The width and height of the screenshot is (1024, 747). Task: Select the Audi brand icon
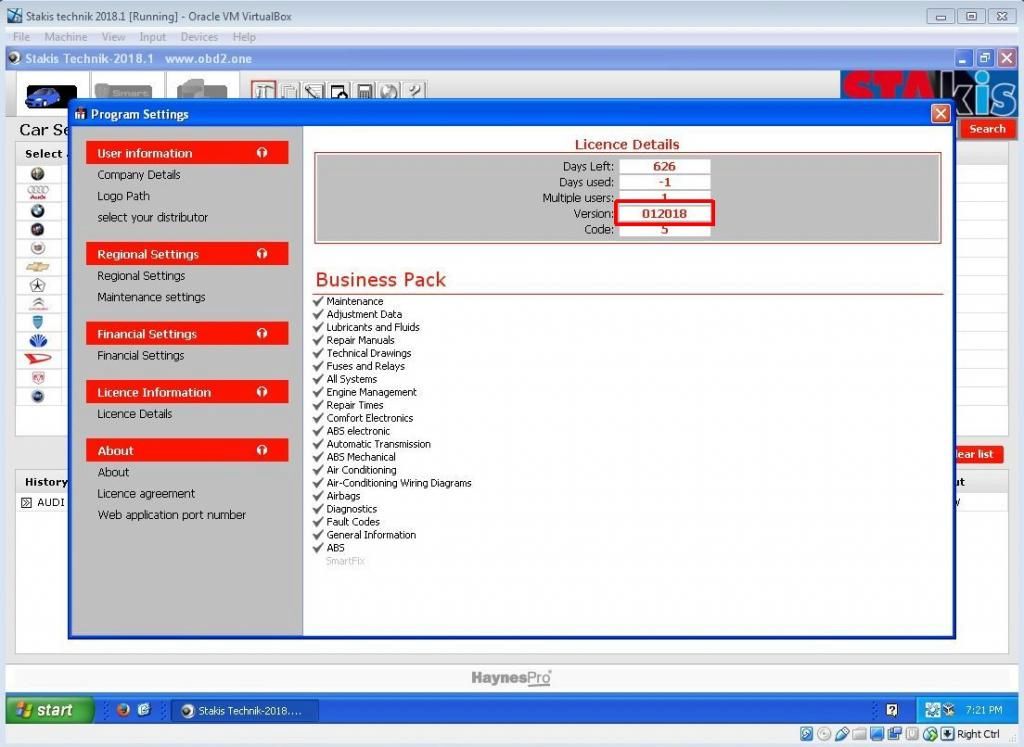click(37, 190)
